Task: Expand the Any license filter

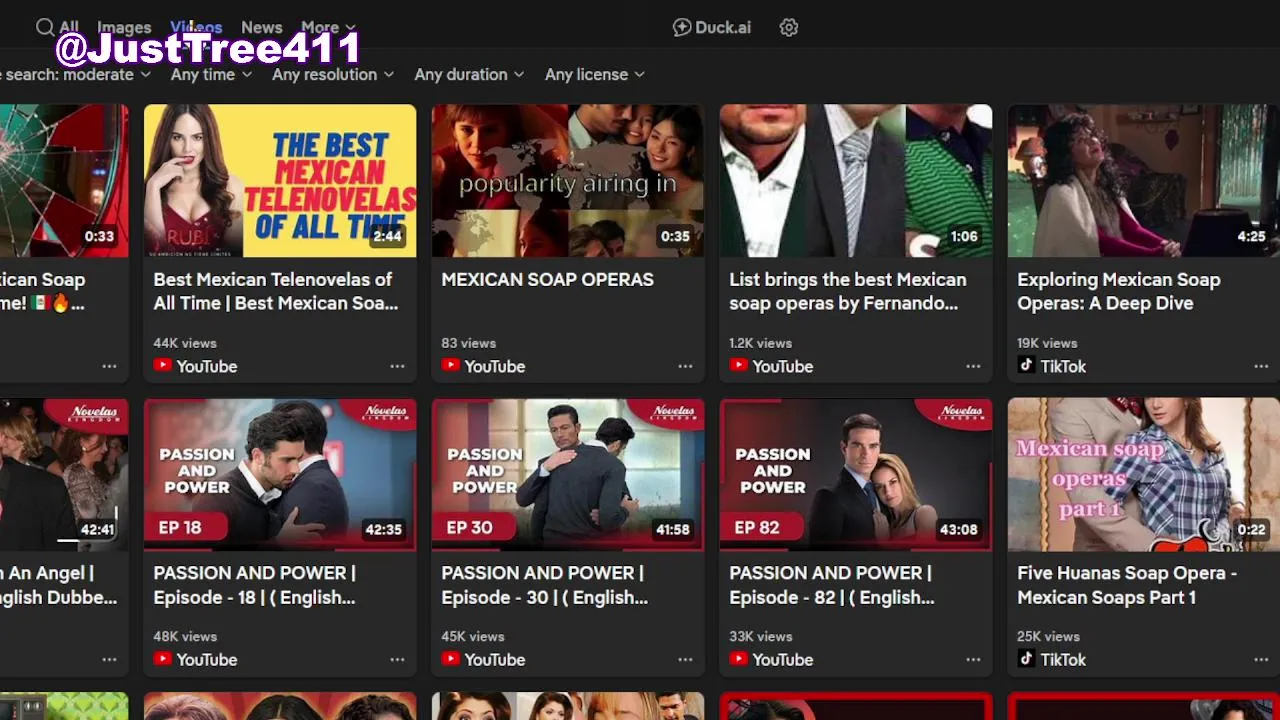Action: [594, 74]
